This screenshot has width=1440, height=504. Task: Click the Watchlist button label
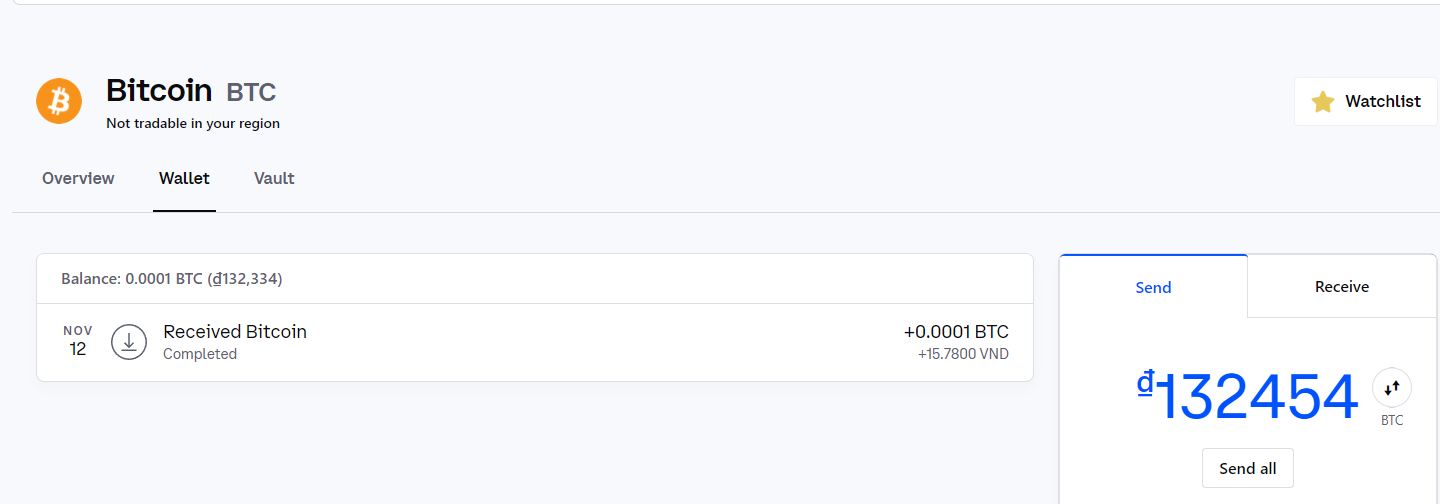(x=1383, y=101)
